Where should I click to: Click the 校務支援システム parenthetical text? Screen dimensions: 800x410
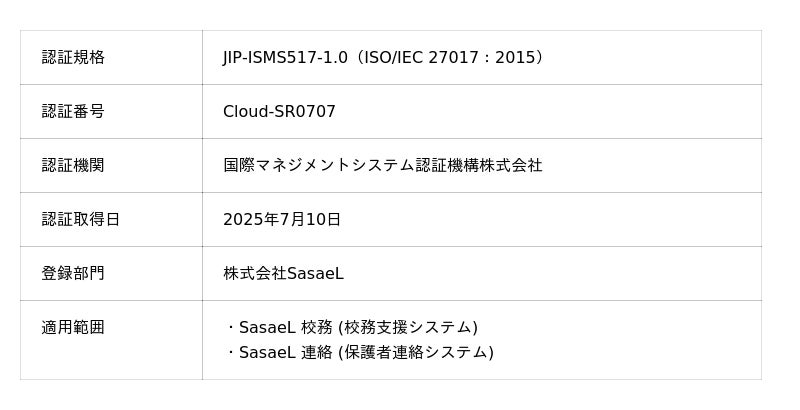[x=408, y=328]
